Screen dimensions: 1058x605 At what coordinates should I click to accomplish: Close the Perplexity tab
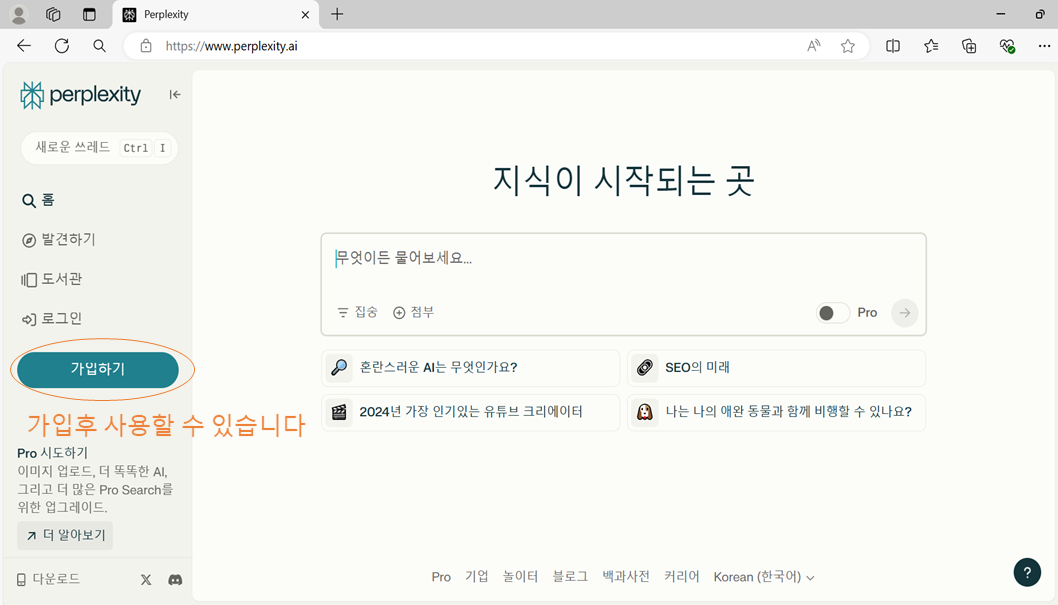coord(305,14)
